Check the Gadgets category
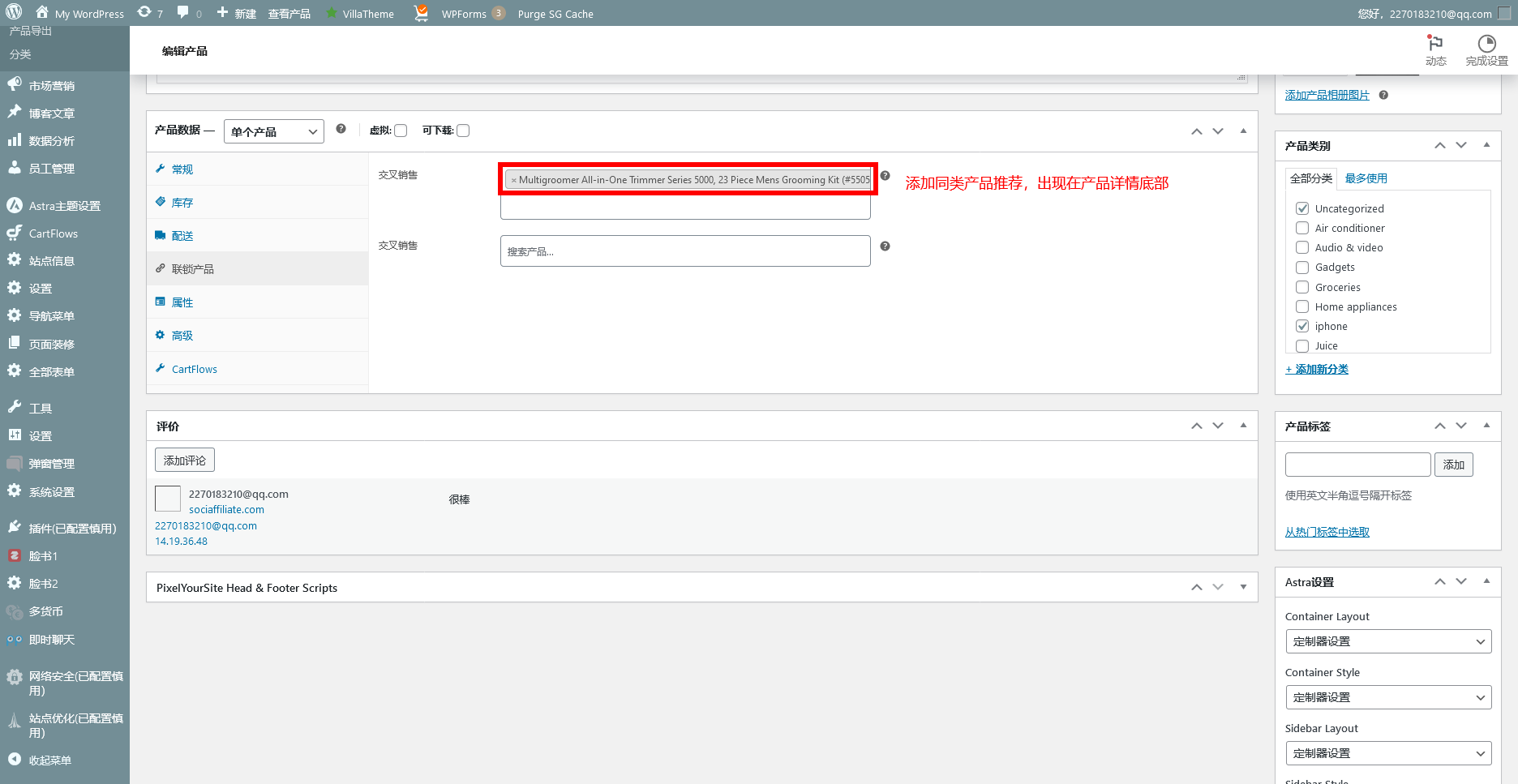Viewport: 1518px width, 784px height. click(x=1302, y=267)
